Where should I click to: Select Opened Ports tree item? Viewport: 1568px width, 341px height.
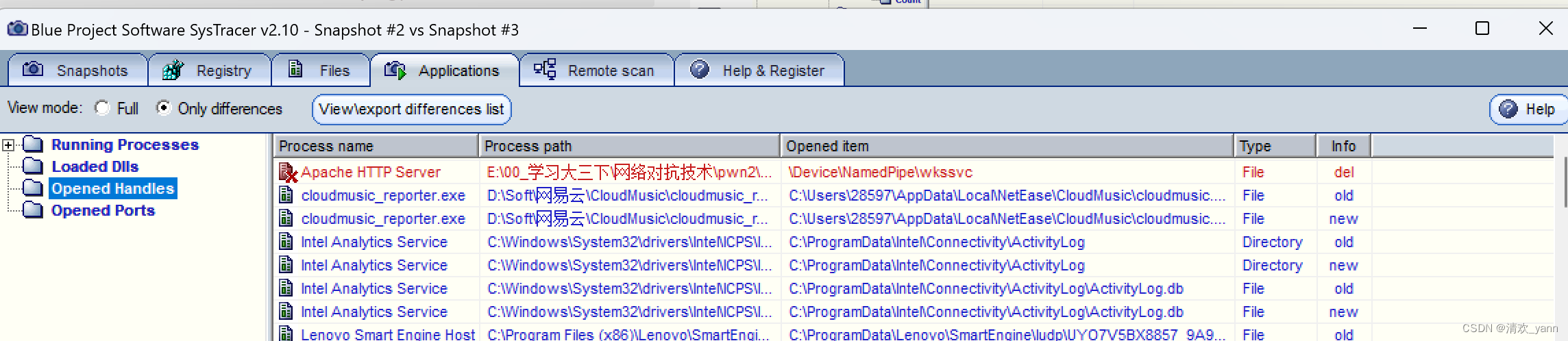click(x=103, y=210)
